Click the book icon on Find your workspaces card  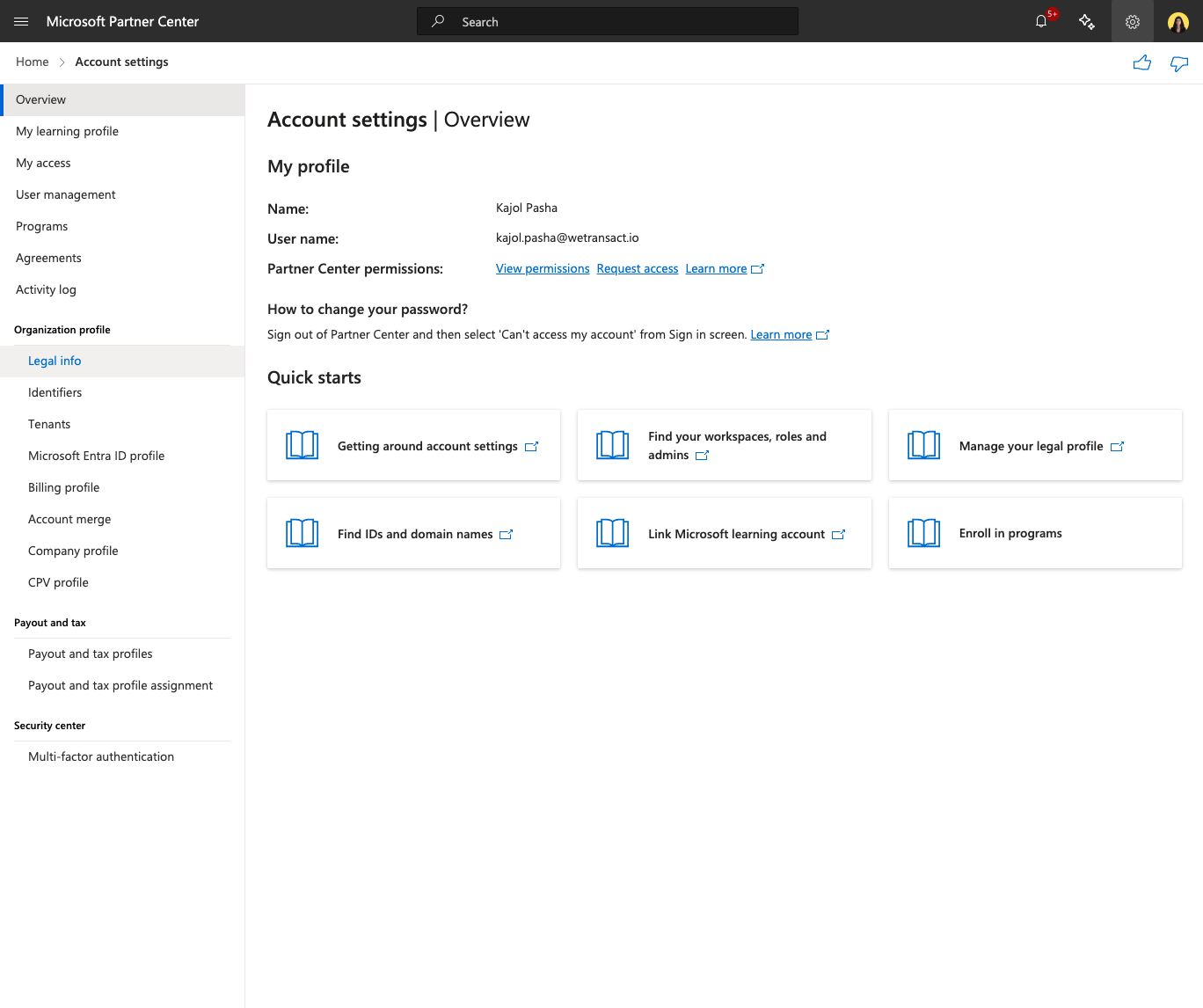point(613,445)
